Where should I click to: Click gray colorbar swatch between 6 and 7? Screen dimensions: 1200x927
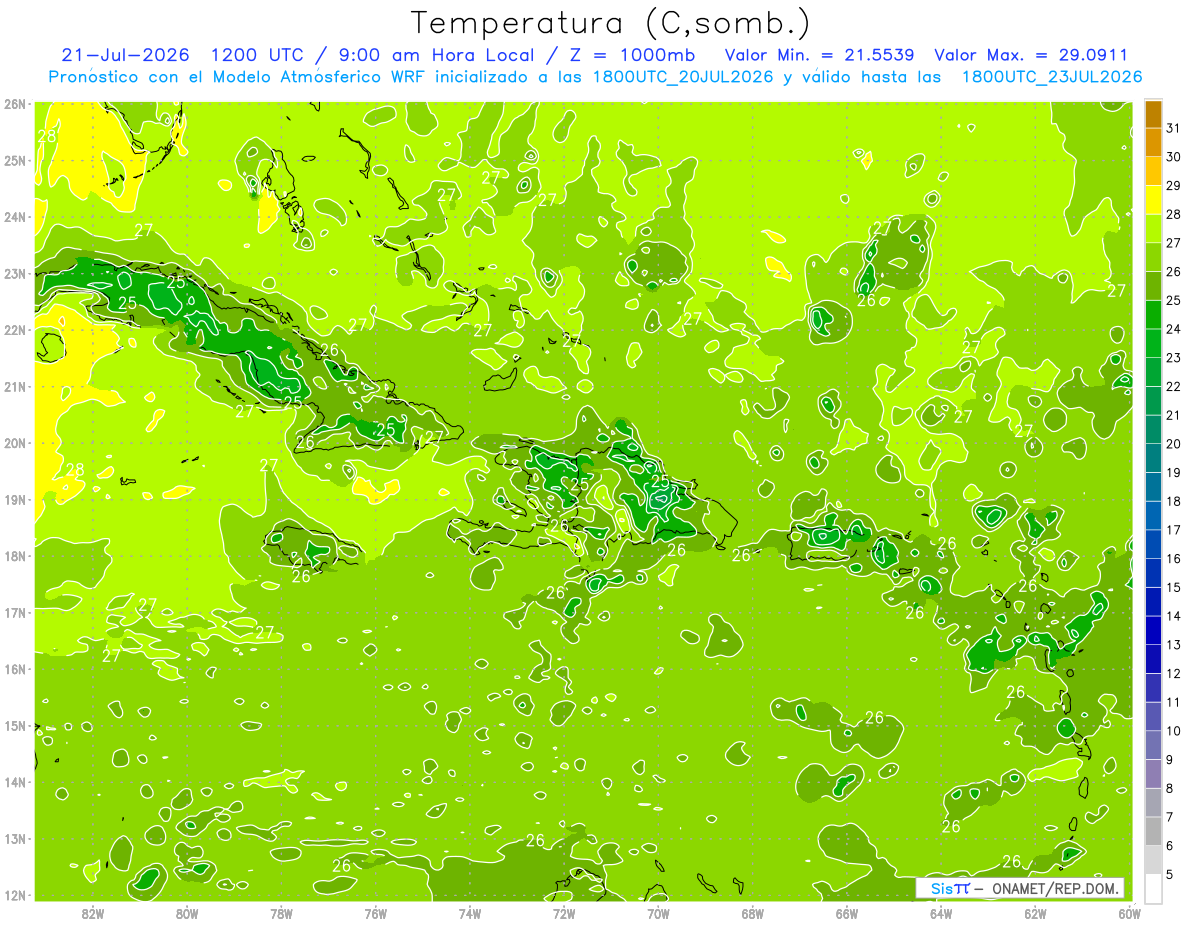(x=1153, y=831)
